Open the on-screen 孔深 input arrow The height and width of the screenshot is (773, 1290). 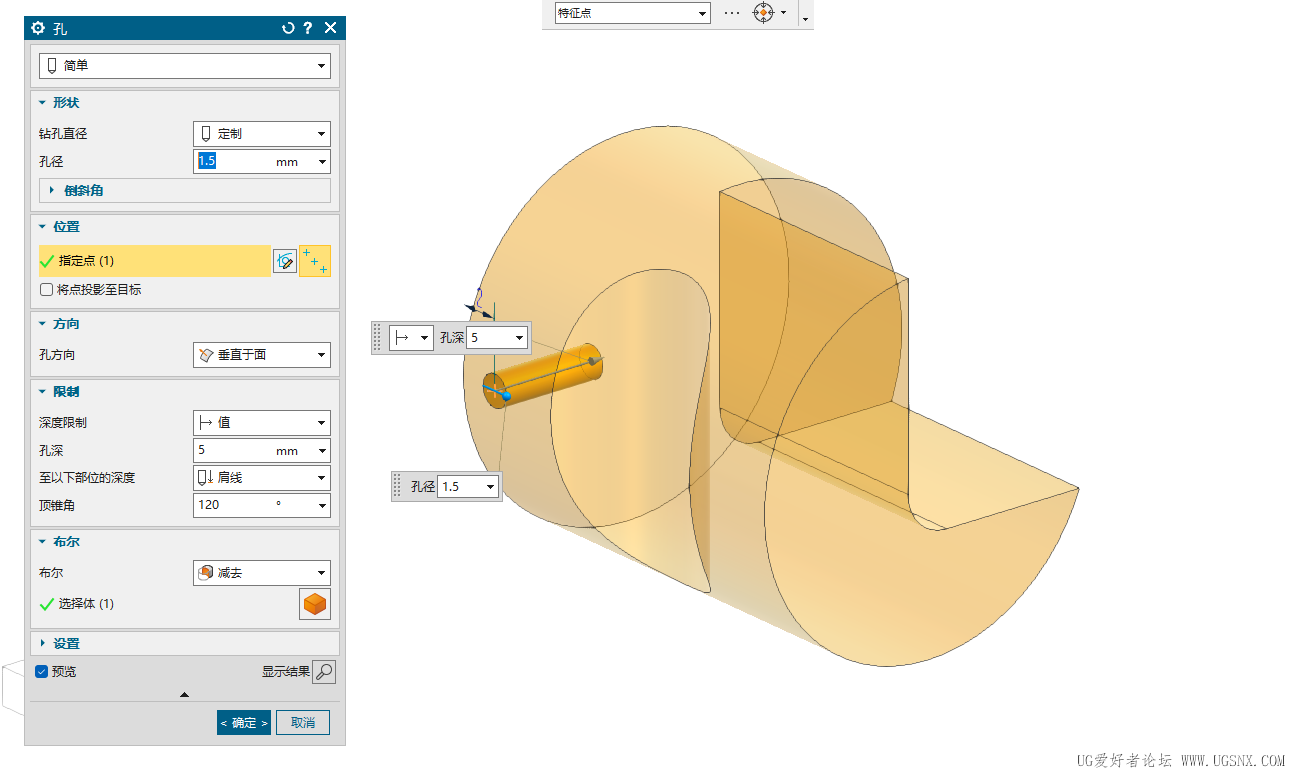(x=520, y=338)
